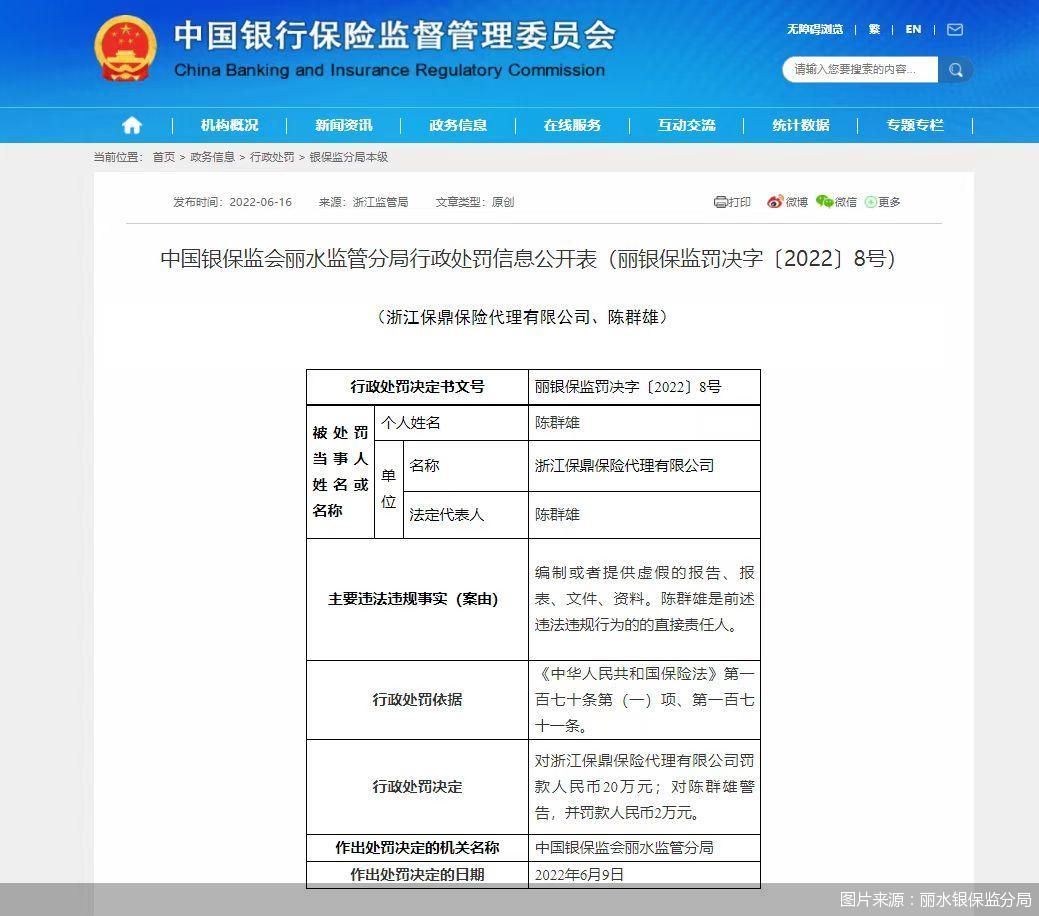The image size is (1039, 916).
Task: Switch to English via the EN link
Action: [912, 30]
